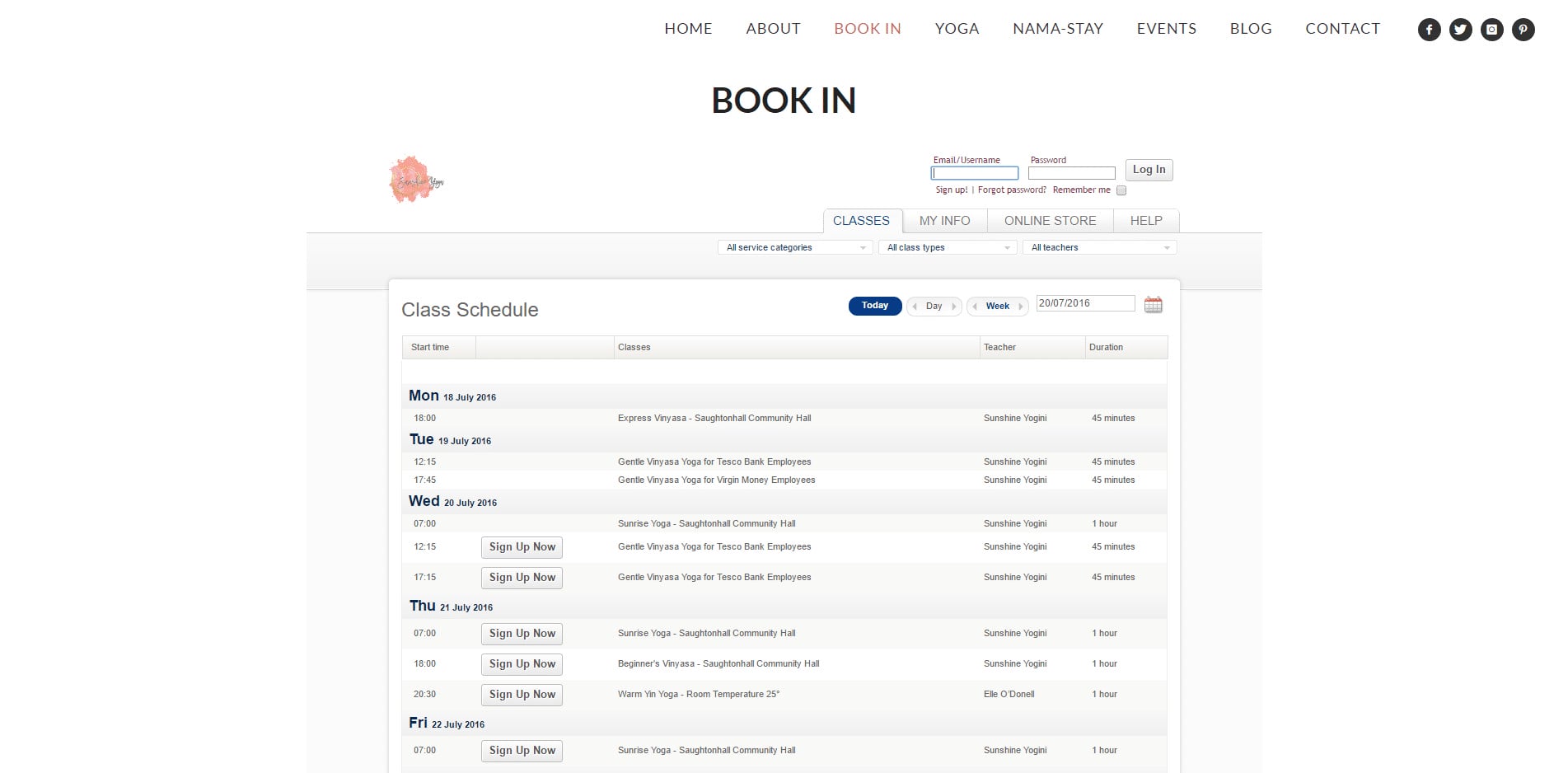Expand All teachers dropdown
This screenshot has width=1568, height=773.
coord(1099,247)
